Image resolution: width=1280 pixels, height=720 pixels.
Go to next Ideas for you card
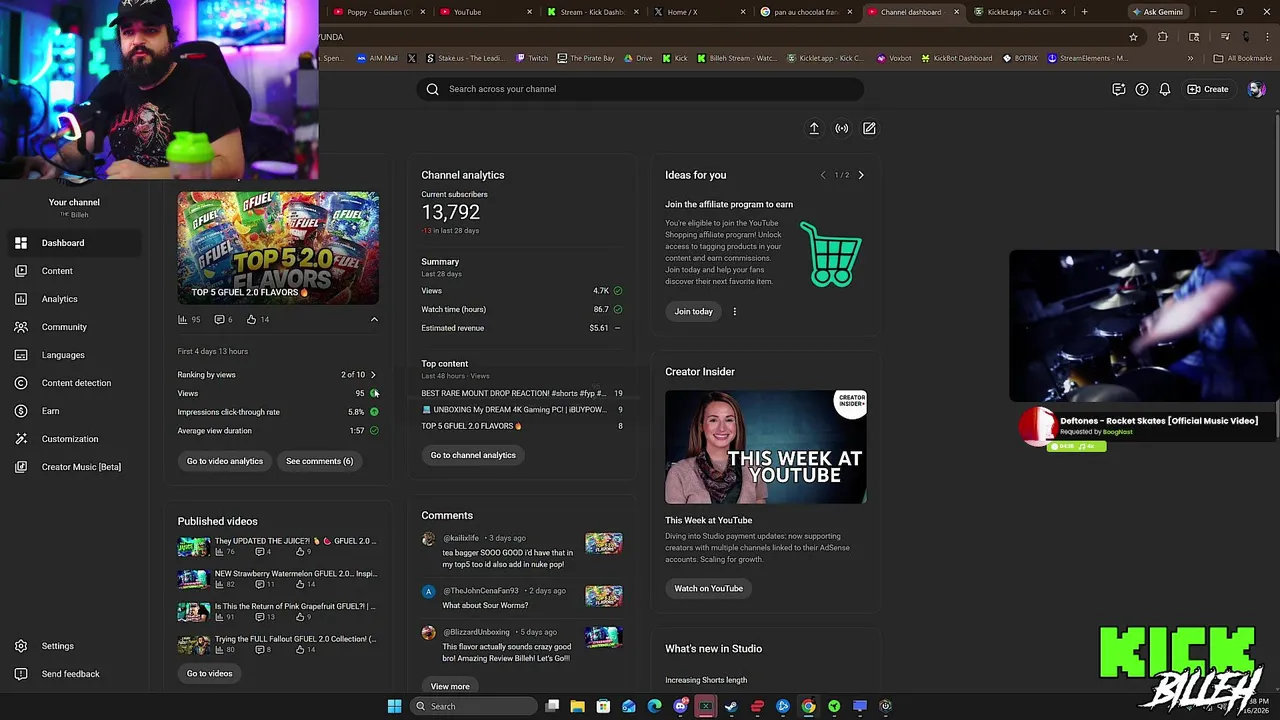click(861, 175)
